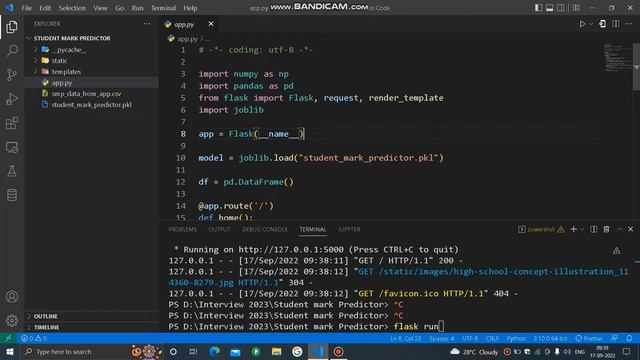
Task: Open remote window indicator in status bar
Action: pos(8,338)
